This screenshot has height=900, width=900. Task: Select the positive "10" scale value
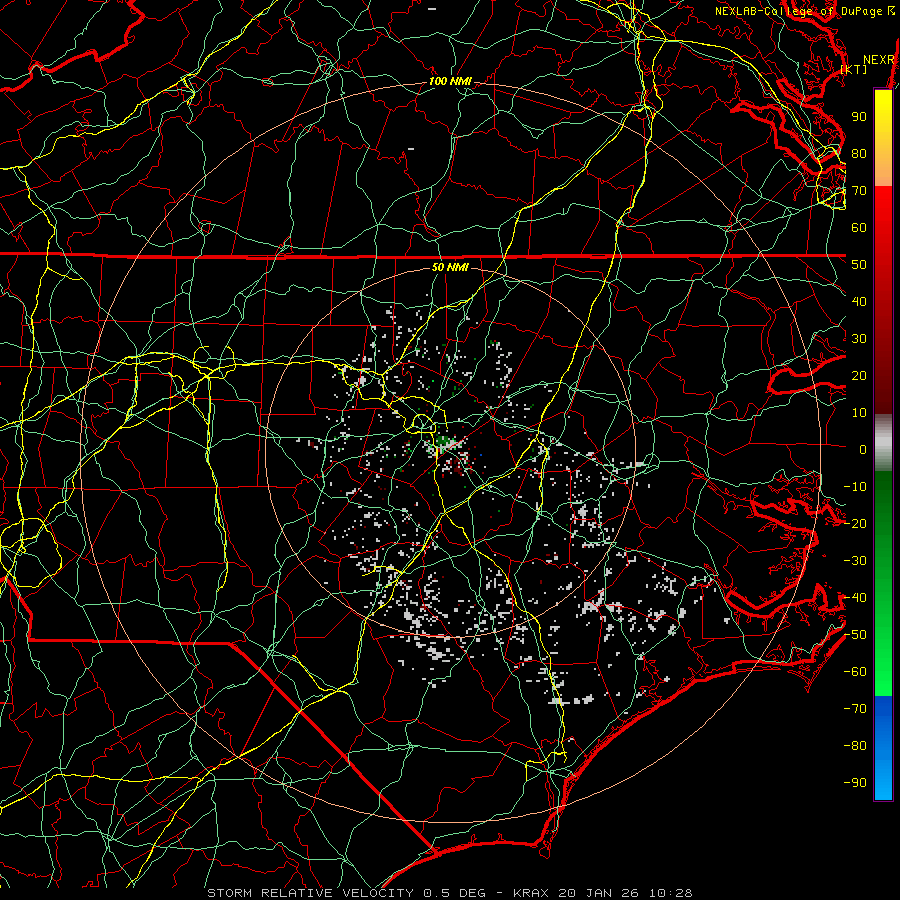[859, 413]
